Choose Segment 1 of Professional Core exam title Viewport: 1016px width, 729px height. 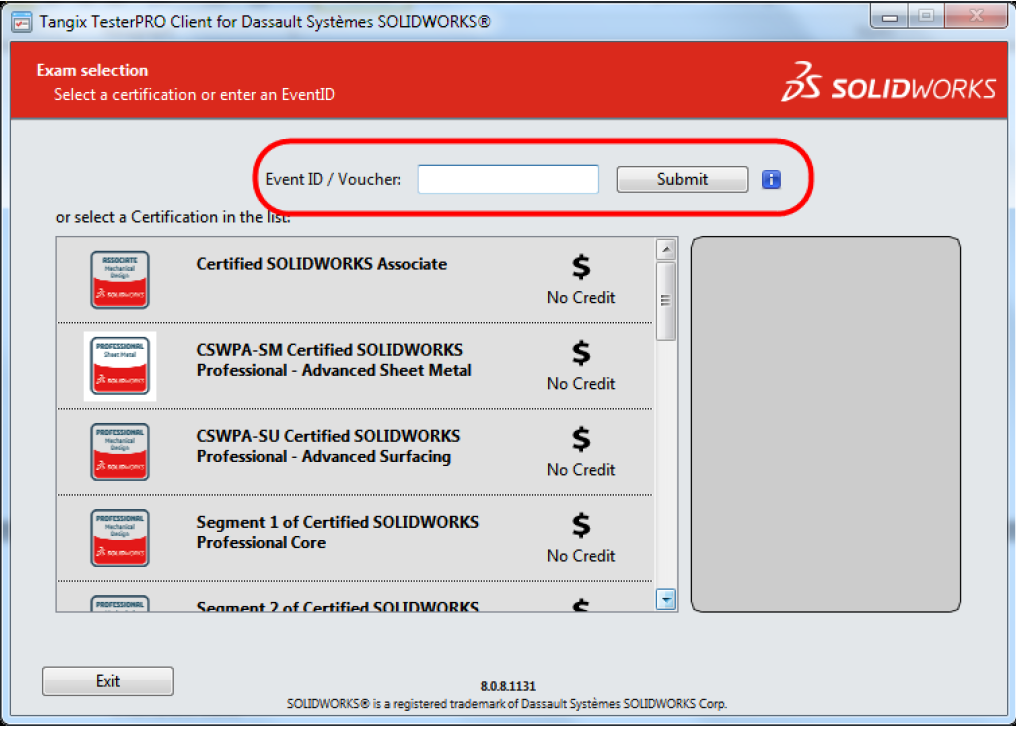(x=338, y=533)
